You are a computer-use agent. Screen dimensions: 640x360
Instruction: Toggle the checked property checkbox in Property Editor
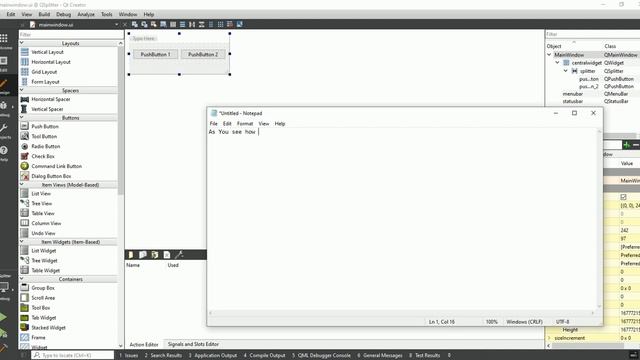623,197
